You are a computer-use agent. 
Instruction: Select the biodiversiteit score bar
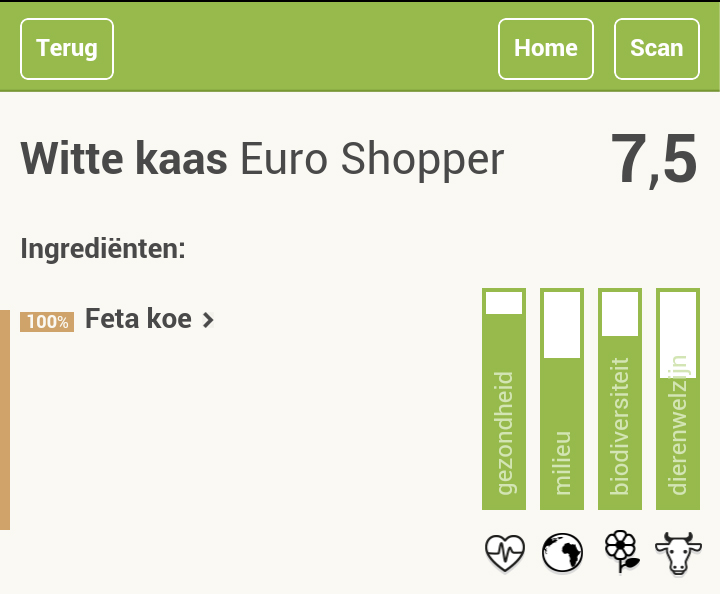click(620, 399)
